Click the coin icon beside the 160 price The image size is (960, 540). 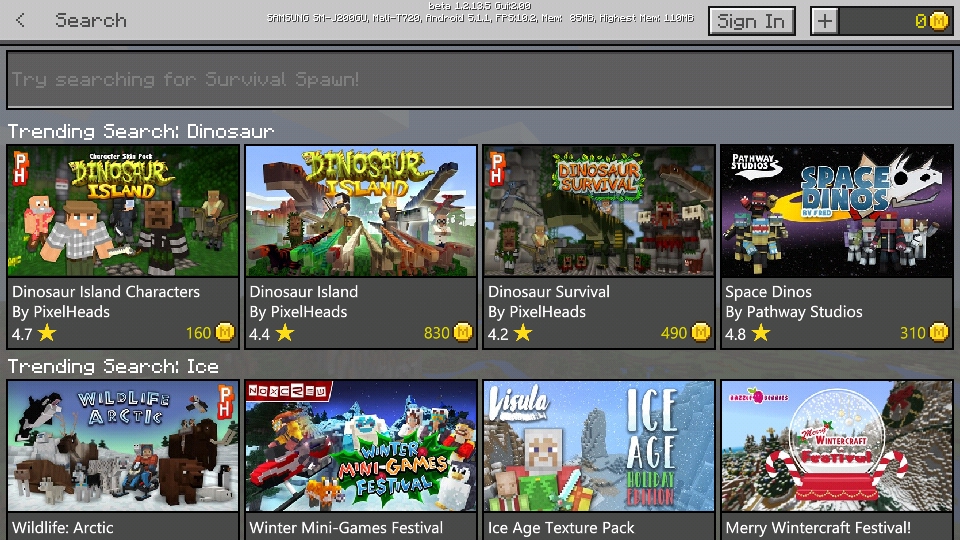[225, 333]
